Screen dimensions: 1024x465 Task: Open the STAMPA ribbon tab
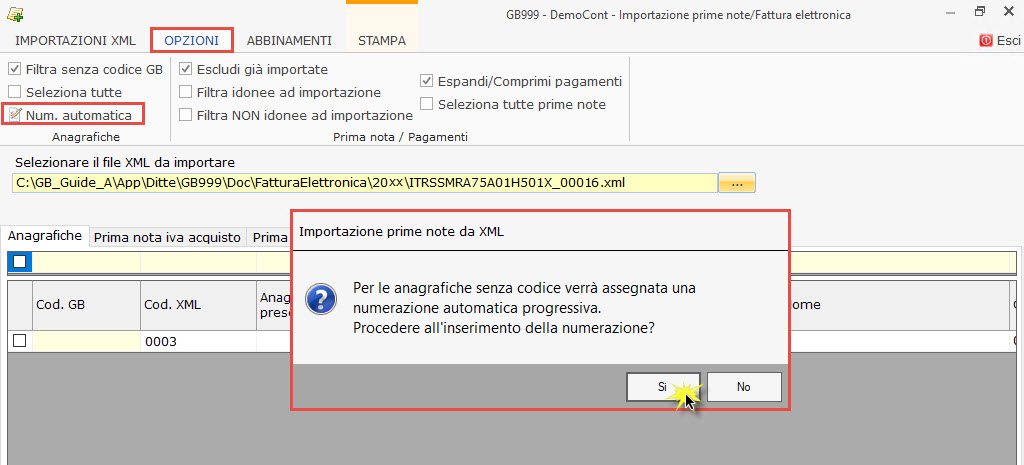[382, 41]
